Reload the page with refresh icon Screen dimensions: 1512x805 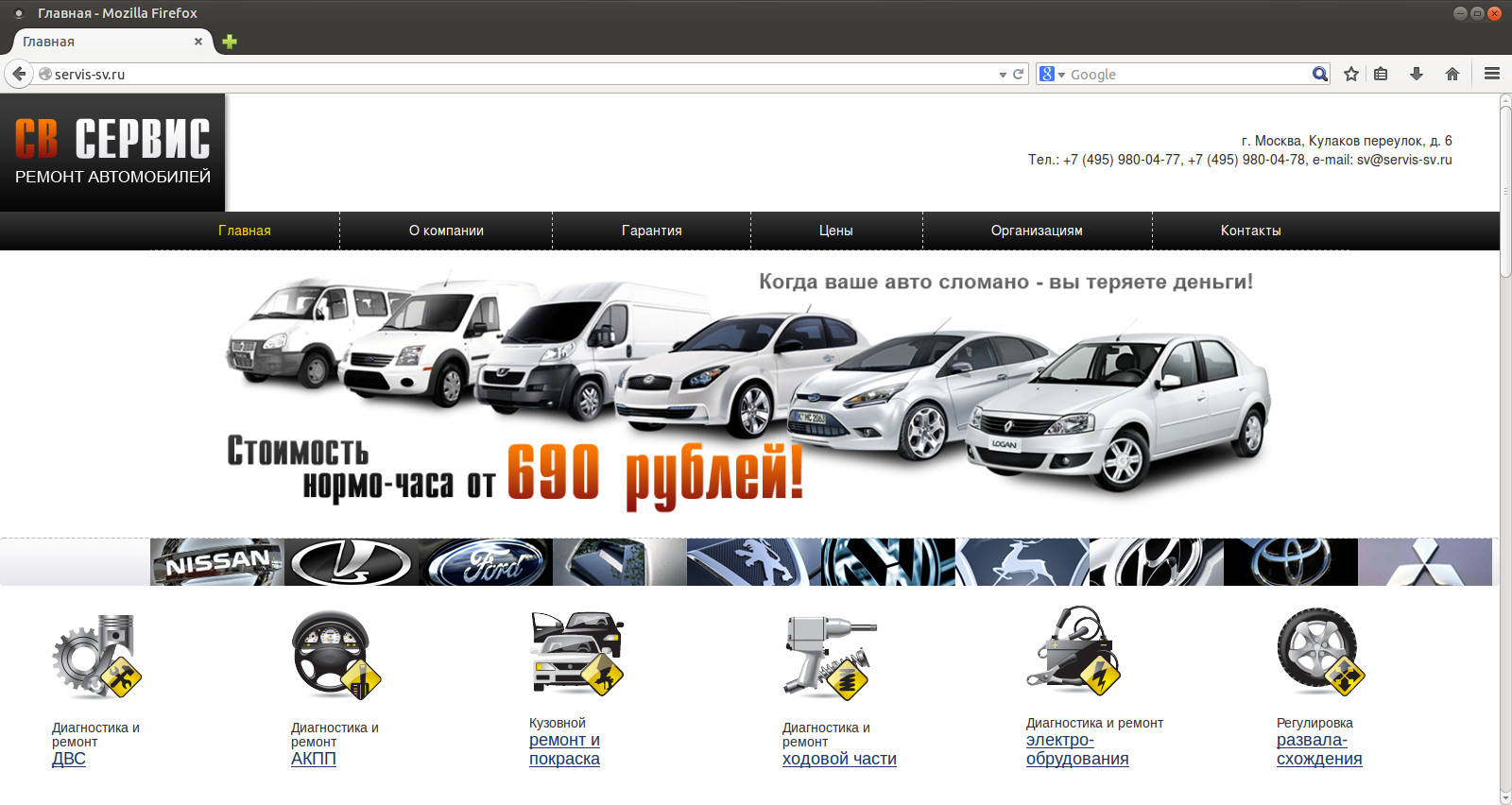pyautogui.click(x=1019, y=74)
